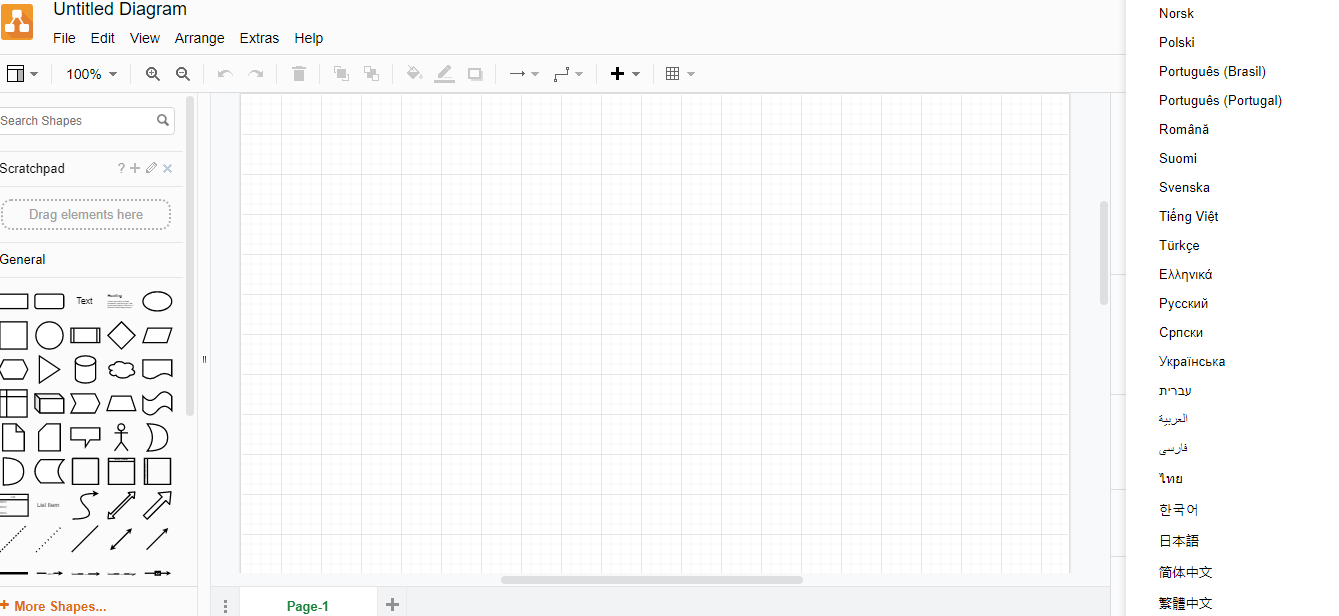Image resolution: width=1339 pixels, height=616 pixels.
Task: Click into the Search Shapes field
Action: tap(76, 120)
